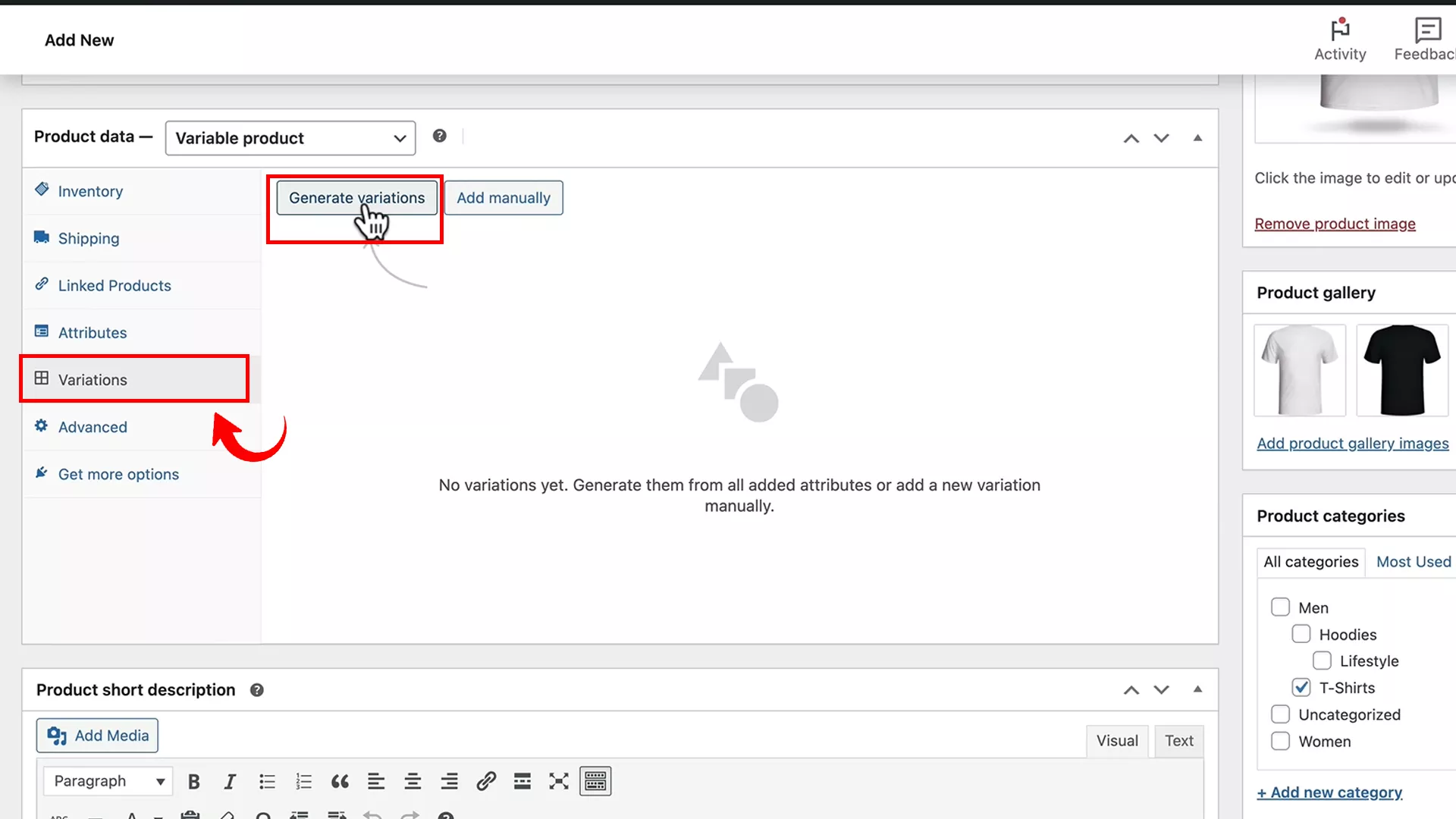Insert a hyperlink in the description editor

point(486,781)
